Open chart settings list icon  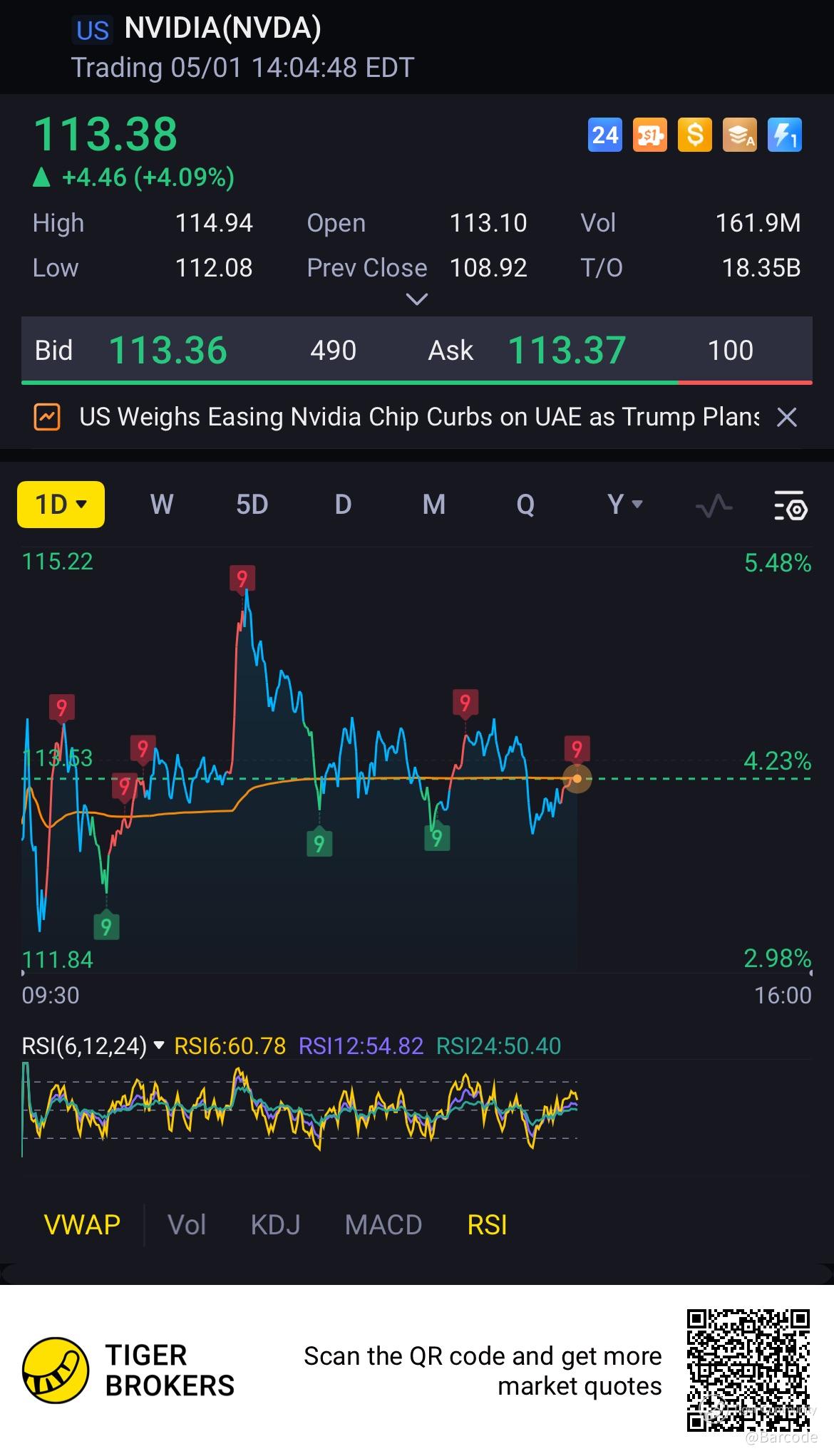coord(791,505)
